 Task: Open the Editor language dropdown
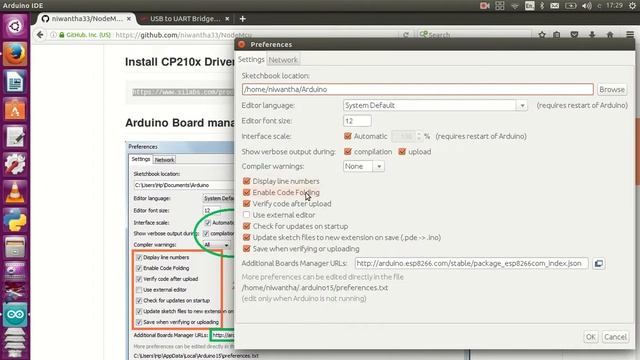pyautogui.click(x=435, y=105)
